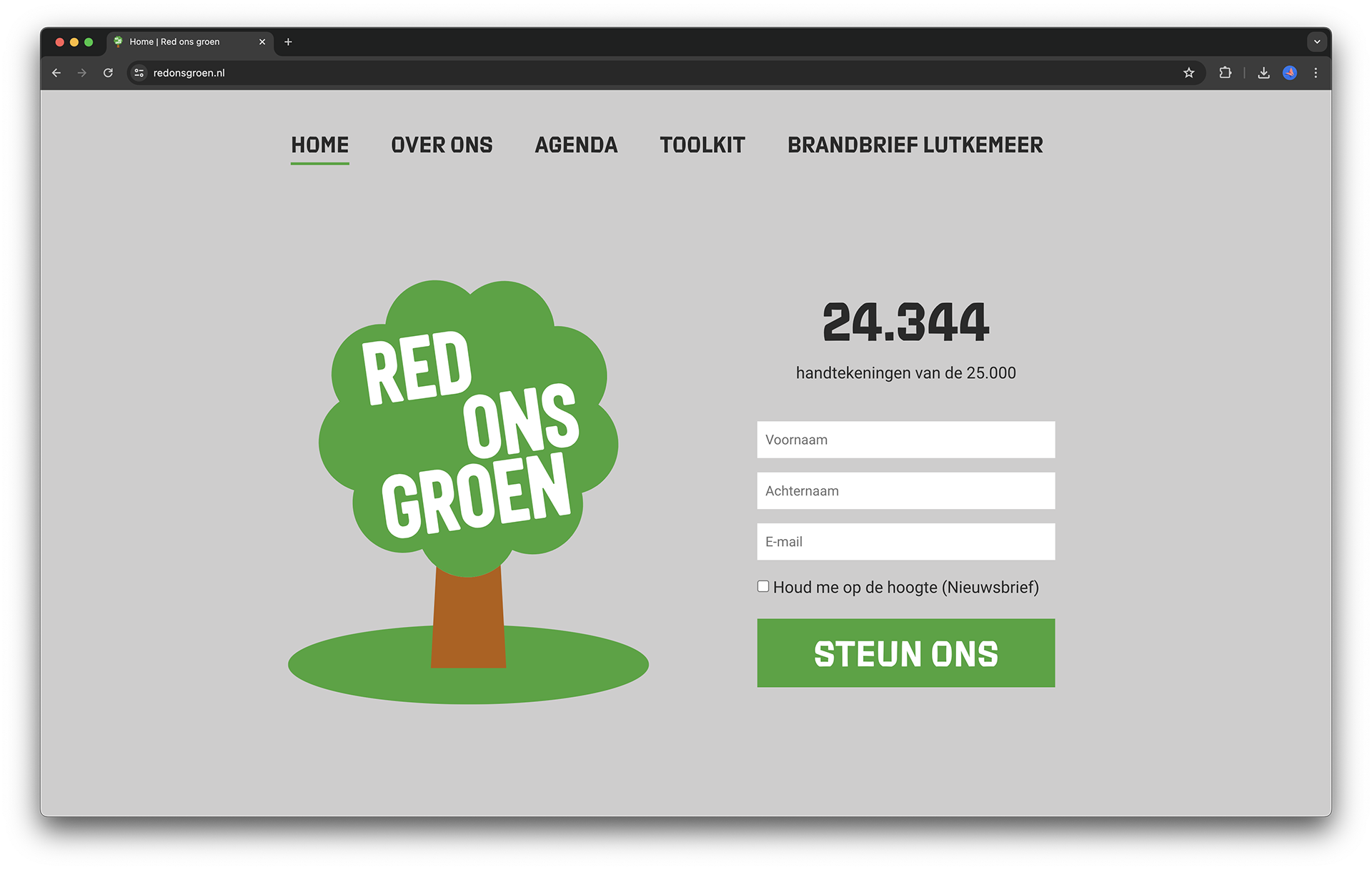This screenshot has height=870, width=1372.
Task: Select the 'Home | Red ons groen' tab
Action: click(x=189, y=42)
